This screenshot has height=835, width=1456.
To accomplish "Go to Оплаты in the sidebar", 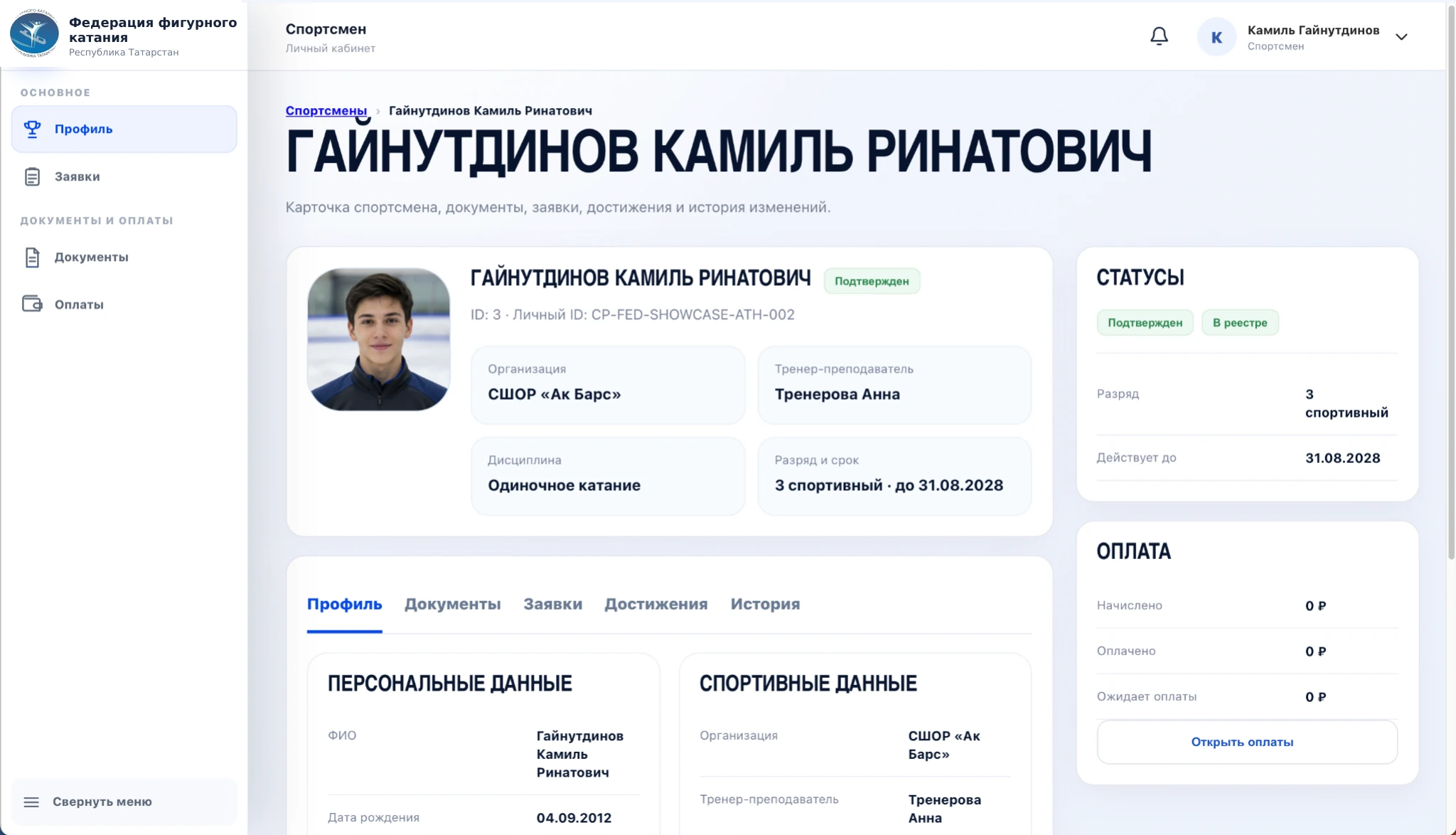I will [x=124, y=304].
